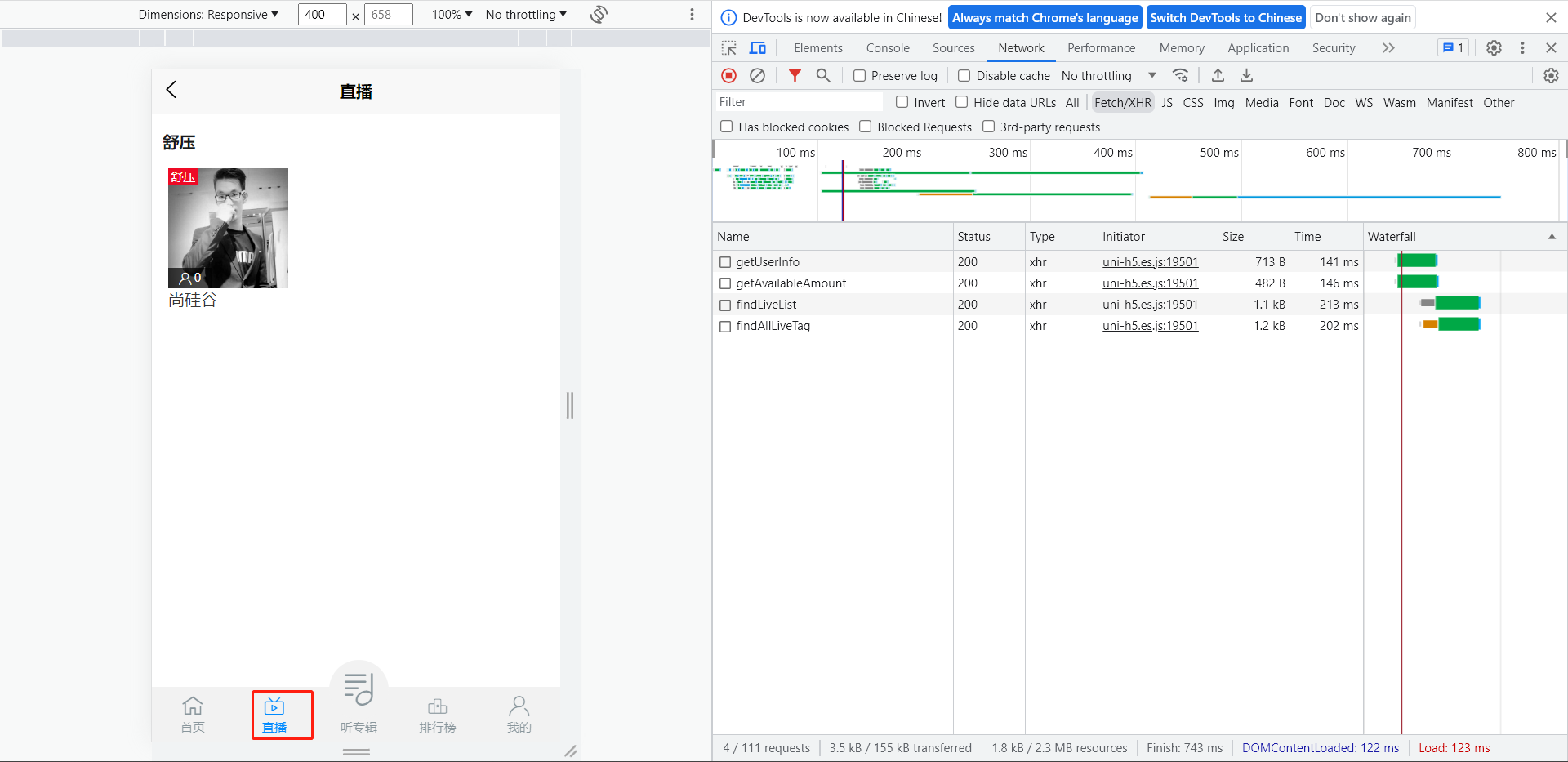
Task: Click Always match Chrome's language
Action: [1045, 17]
